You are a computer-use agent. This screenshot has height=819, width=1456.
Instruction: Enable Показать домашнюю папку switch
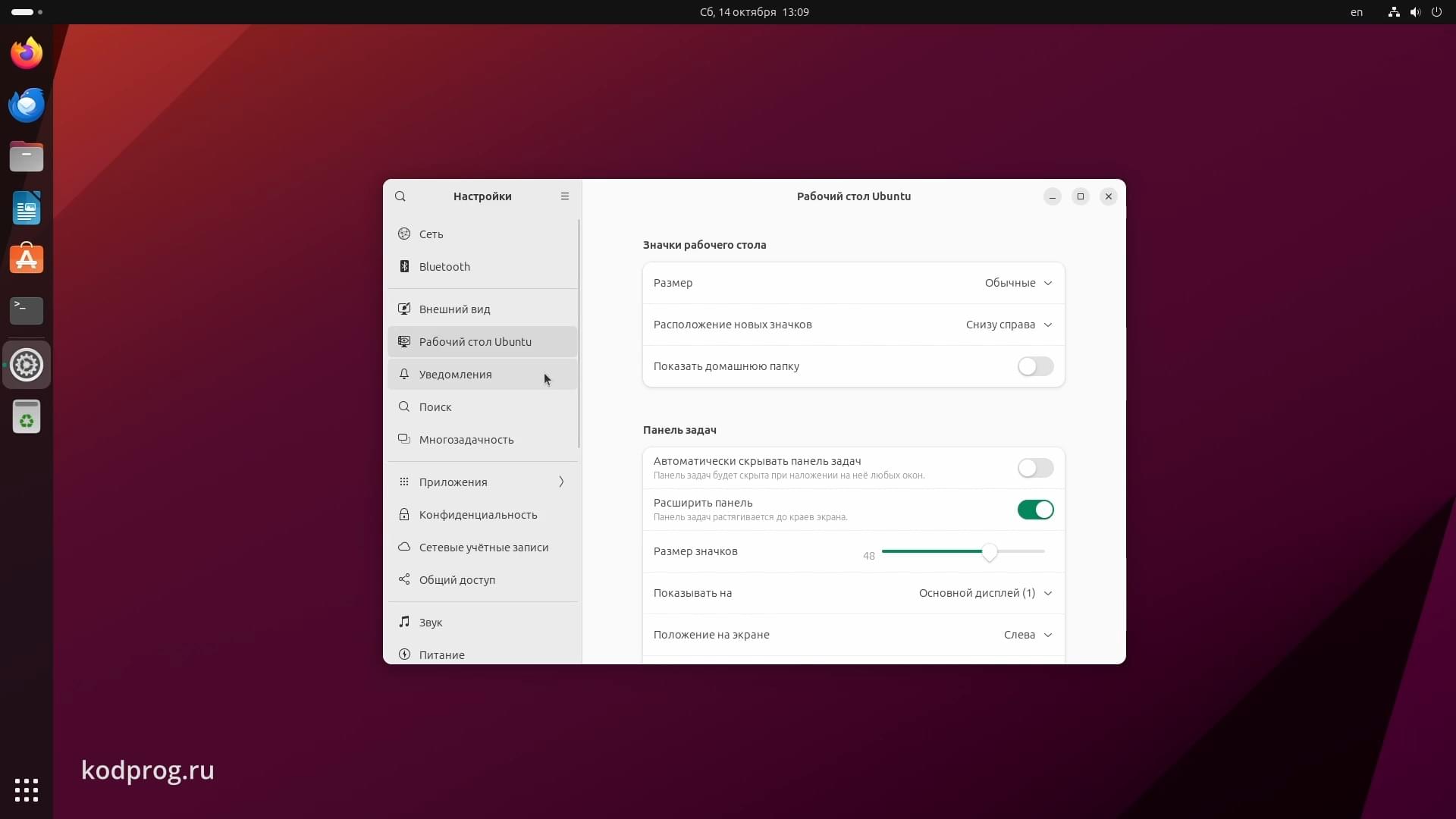(1035, 366)
